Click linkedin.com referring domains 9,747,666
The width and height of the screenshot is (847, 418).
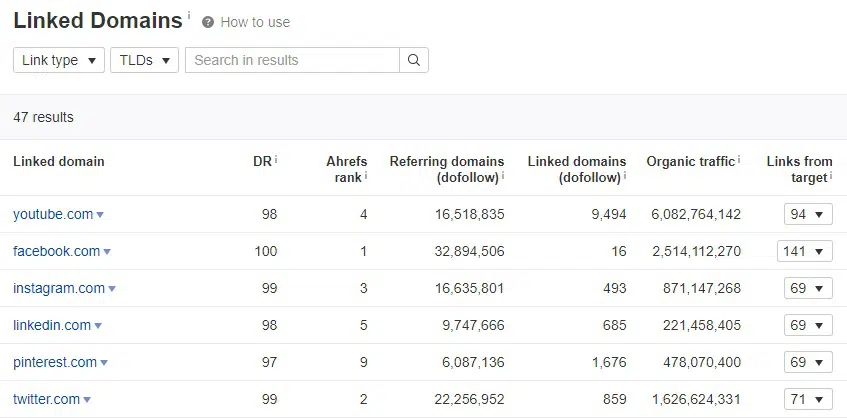tap(473, 325)
